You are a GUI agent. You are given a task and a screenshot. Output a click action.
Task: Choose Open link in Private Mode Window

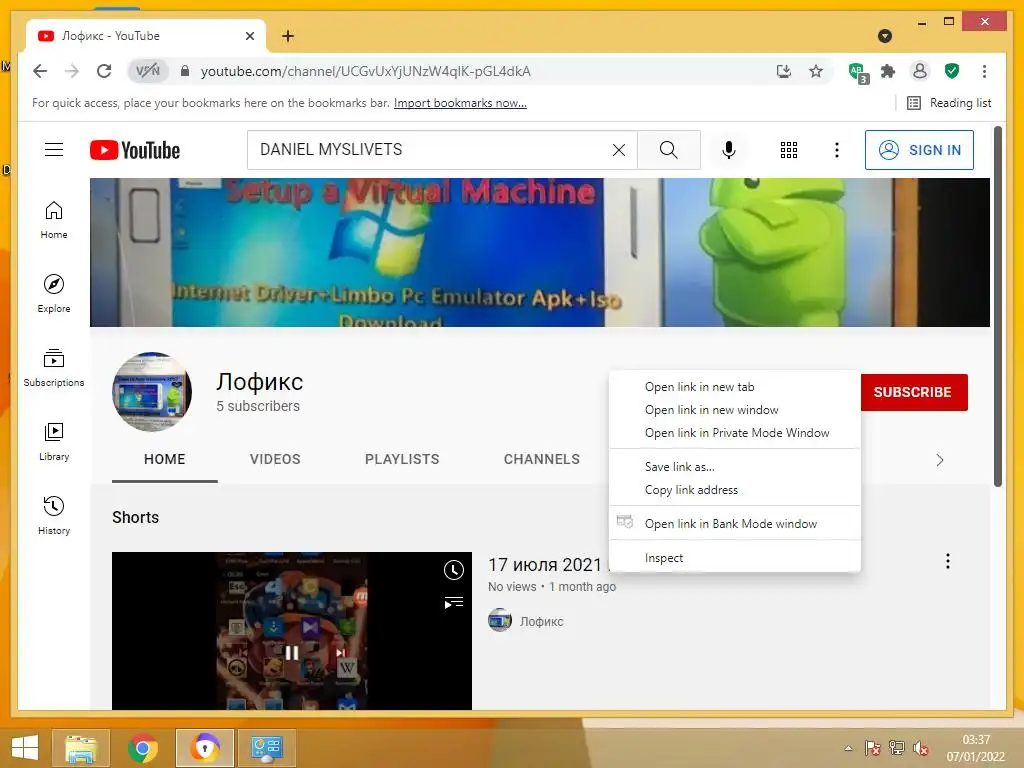[x=735, y=432]
